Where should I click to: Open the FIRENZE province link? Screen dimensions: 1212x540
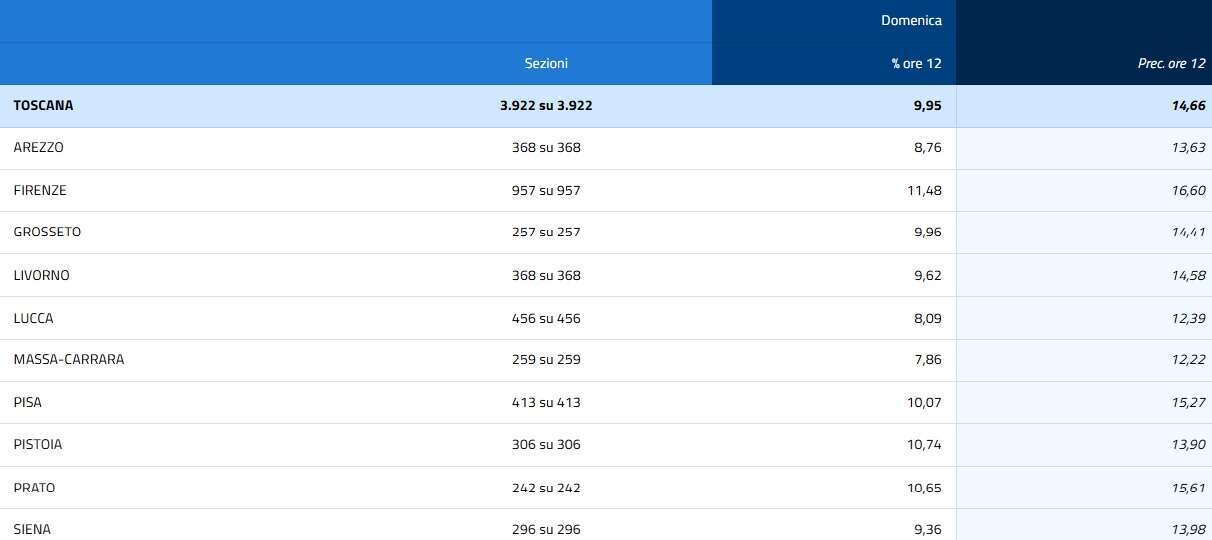pos(40,190)
